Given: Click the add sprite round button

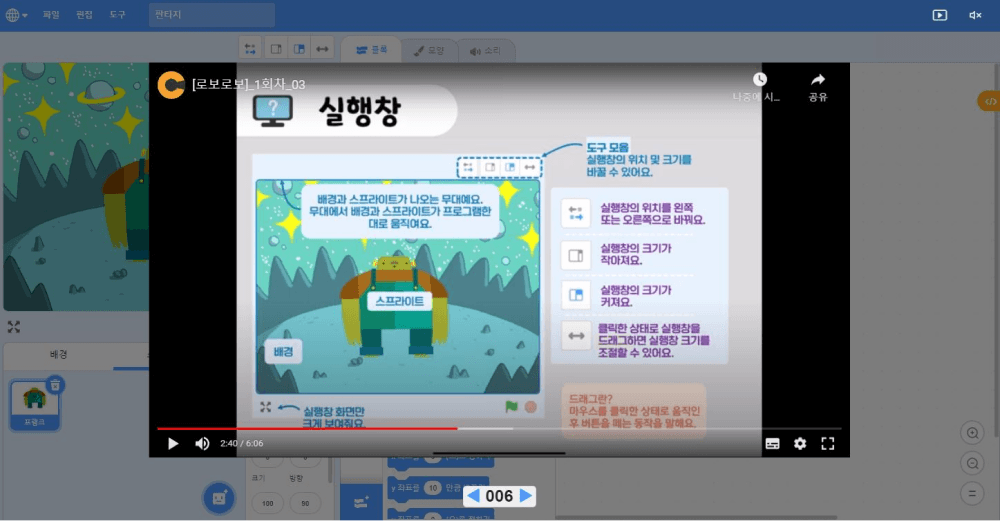Looking at the screenshot, I should [x=219, y=498].
